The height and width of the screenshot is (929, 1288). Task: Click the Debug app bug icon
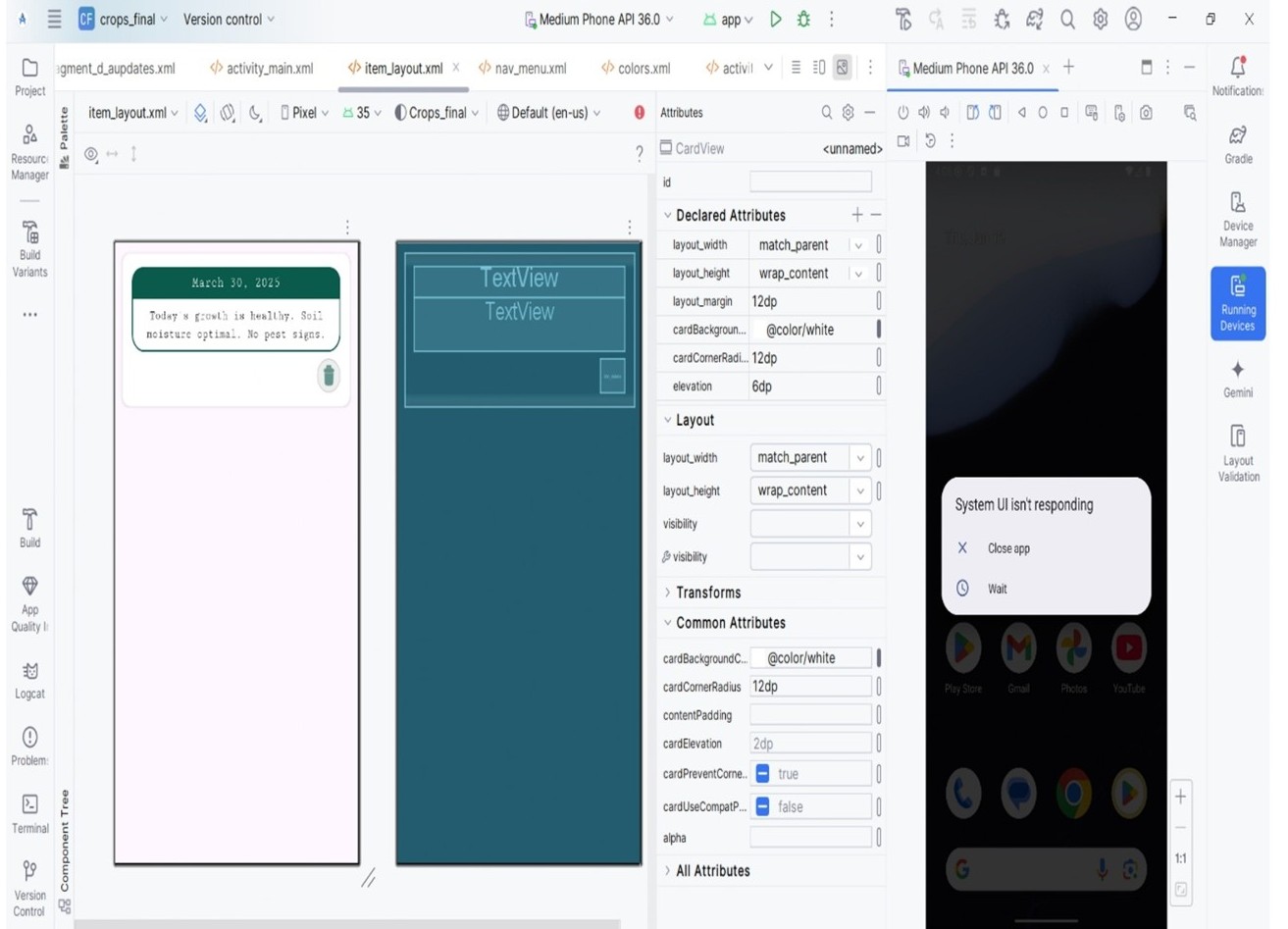click(x=803, y=19)
